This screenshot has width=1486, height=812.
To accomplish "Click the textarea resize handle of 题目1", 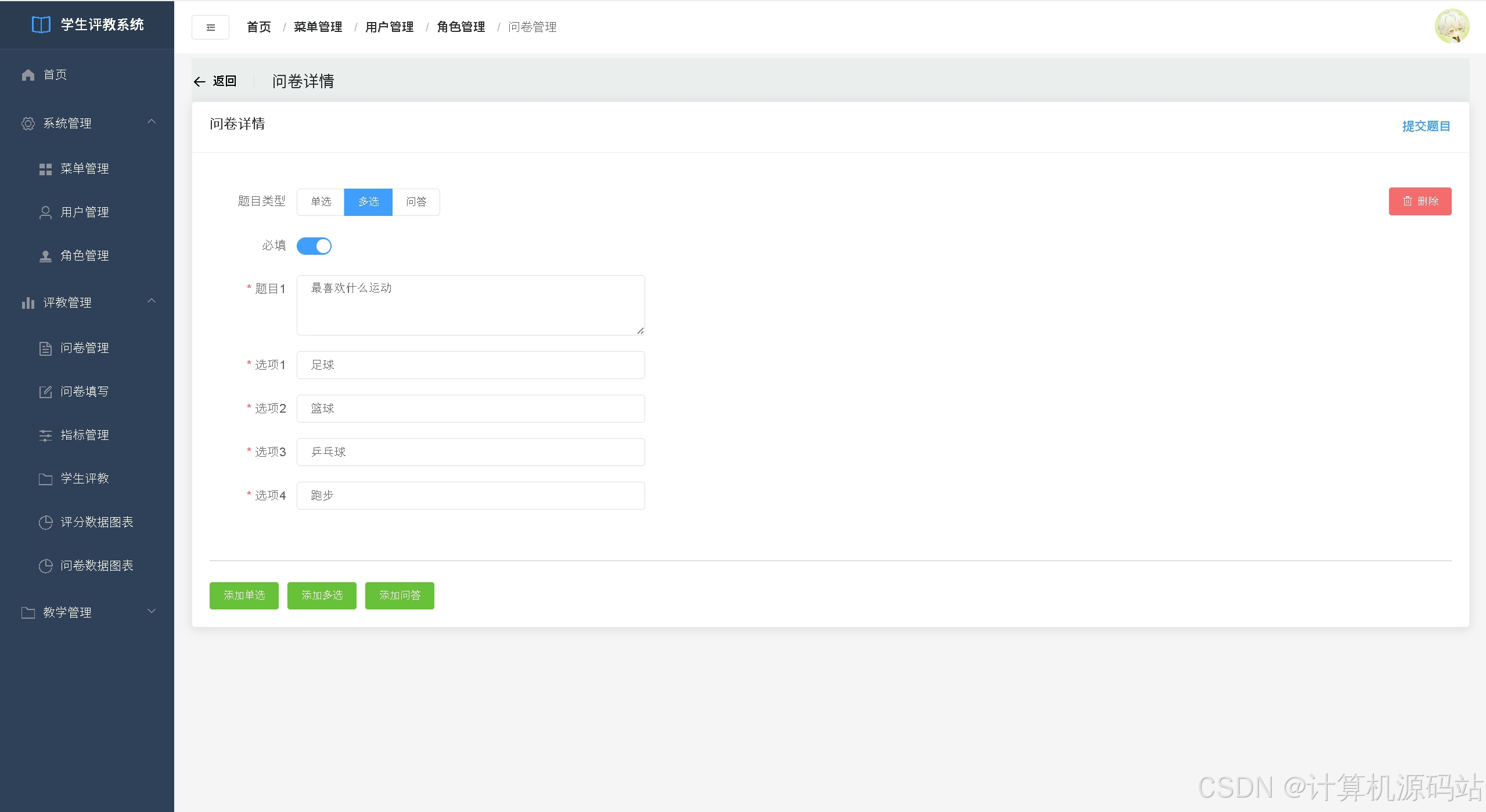I will click(640, 330).
